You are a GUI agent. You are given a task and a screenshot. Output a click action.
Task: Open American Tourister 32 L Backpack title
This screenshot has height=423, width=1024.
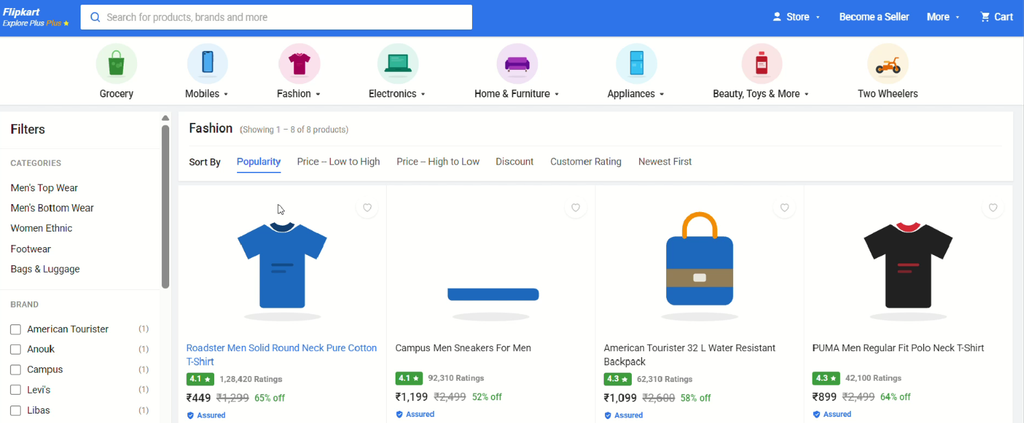pos(690,354)
